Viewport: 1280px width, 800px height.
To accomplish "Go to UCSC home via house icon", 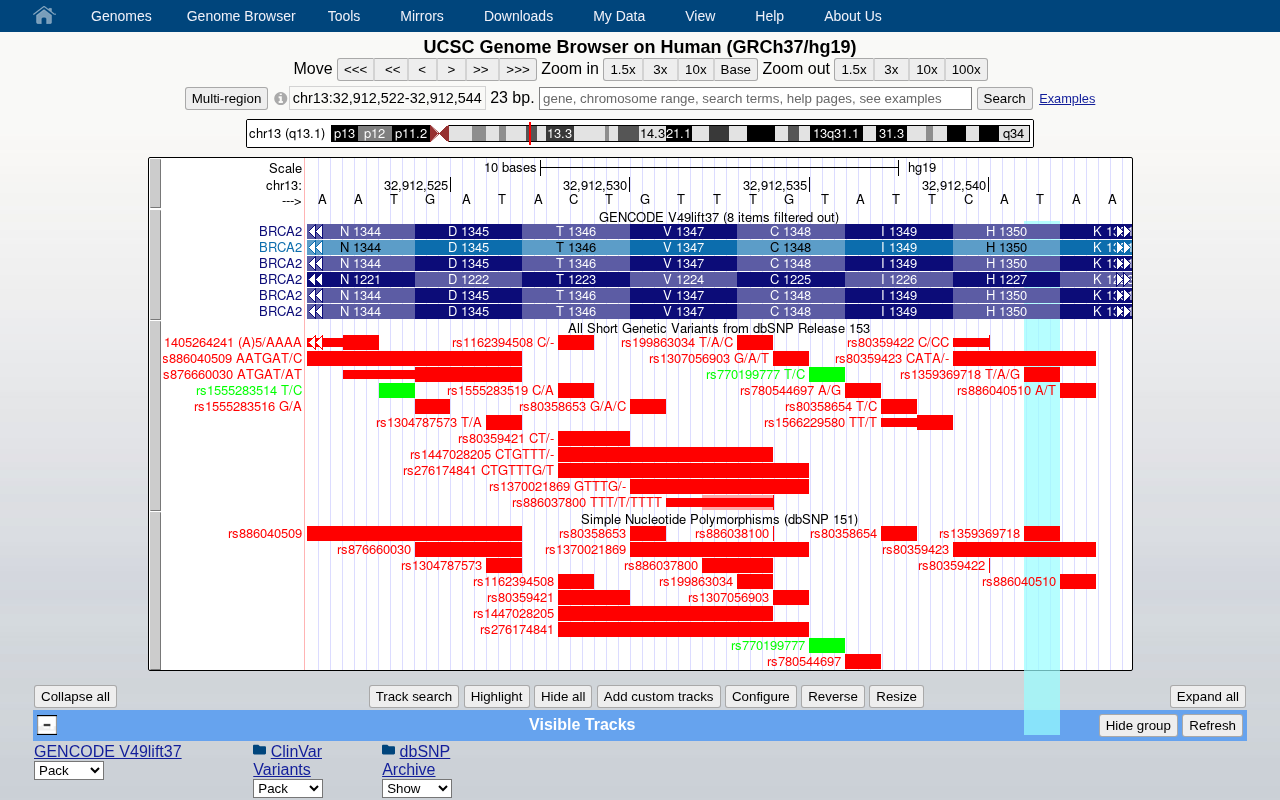I will point(43,15).
